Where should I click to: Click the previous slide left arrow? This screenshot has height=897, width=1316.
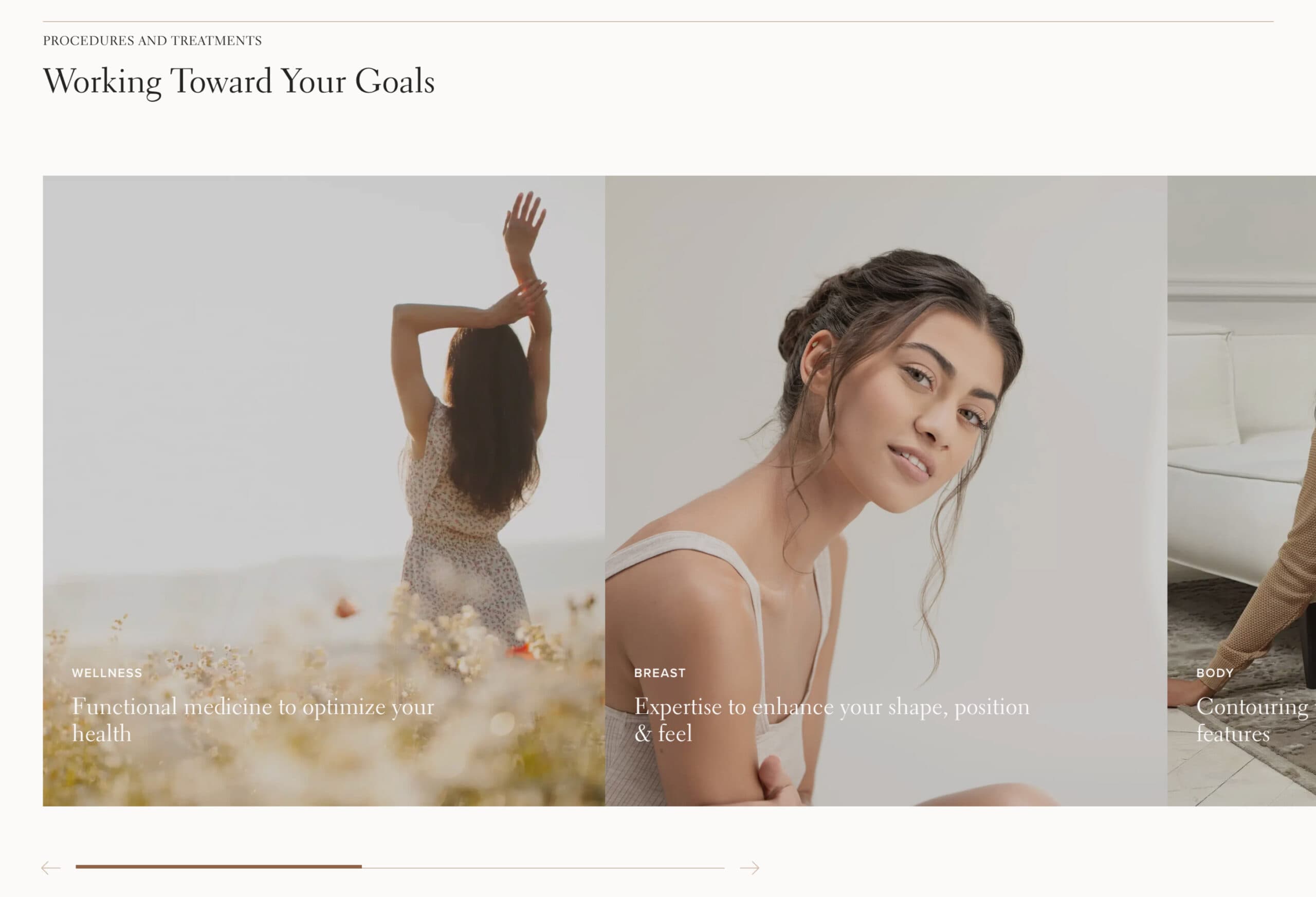tap(51, 868)
